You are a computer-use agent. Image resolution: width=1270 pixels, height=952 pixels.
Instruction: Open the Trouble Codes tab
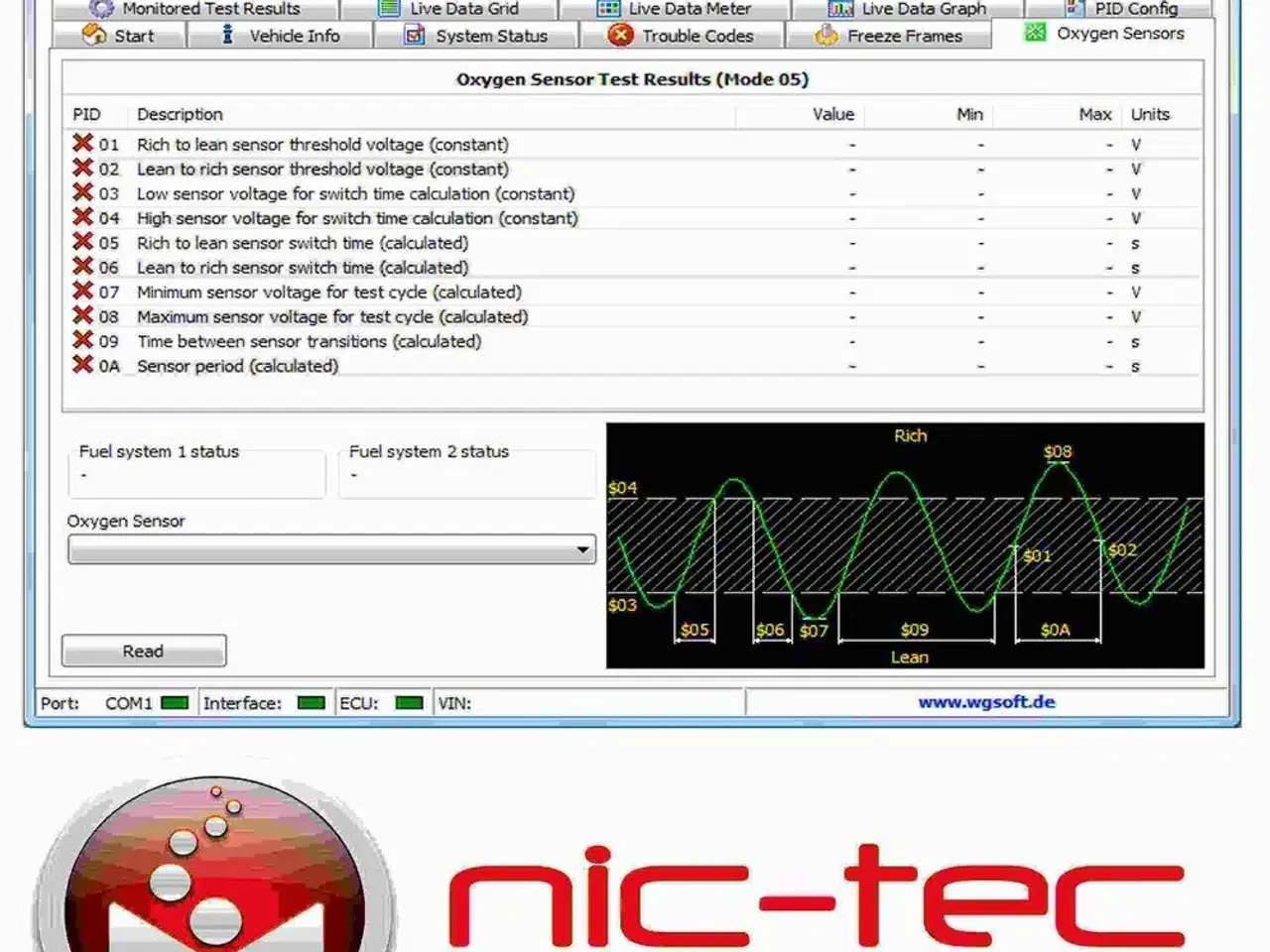click(681, 36)
